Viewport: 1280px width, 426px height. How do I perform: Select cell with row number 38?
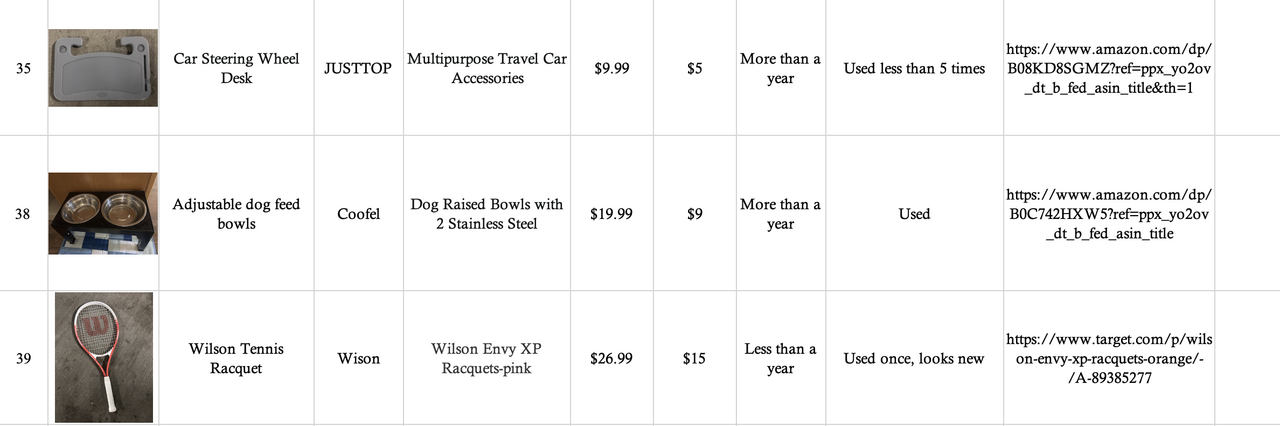point(23,214)
